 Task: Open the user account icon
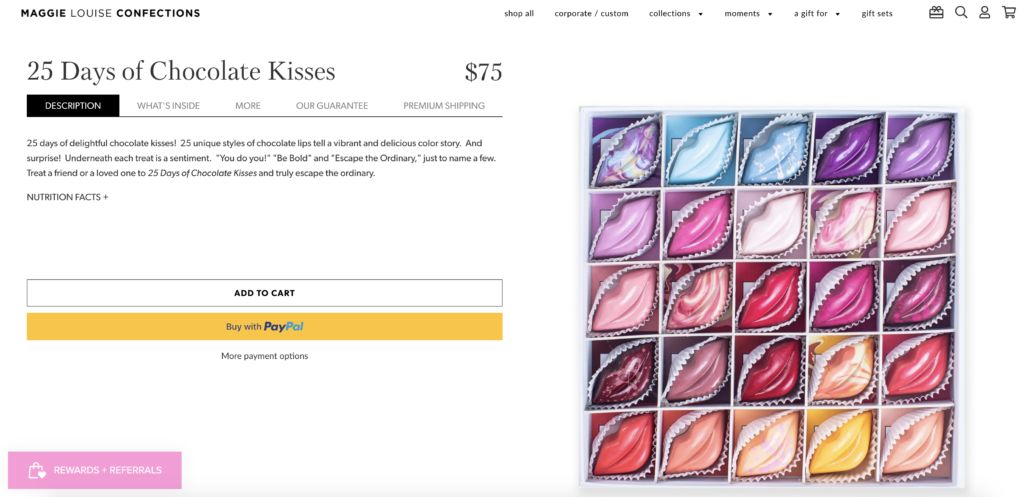(985, 13)
